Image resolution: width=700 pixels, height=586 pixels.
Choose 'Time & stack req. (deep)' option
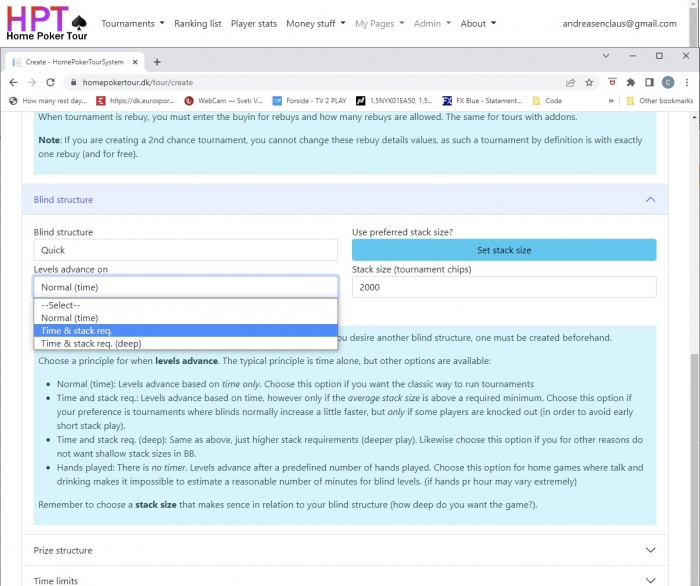(x=186, y=344)
